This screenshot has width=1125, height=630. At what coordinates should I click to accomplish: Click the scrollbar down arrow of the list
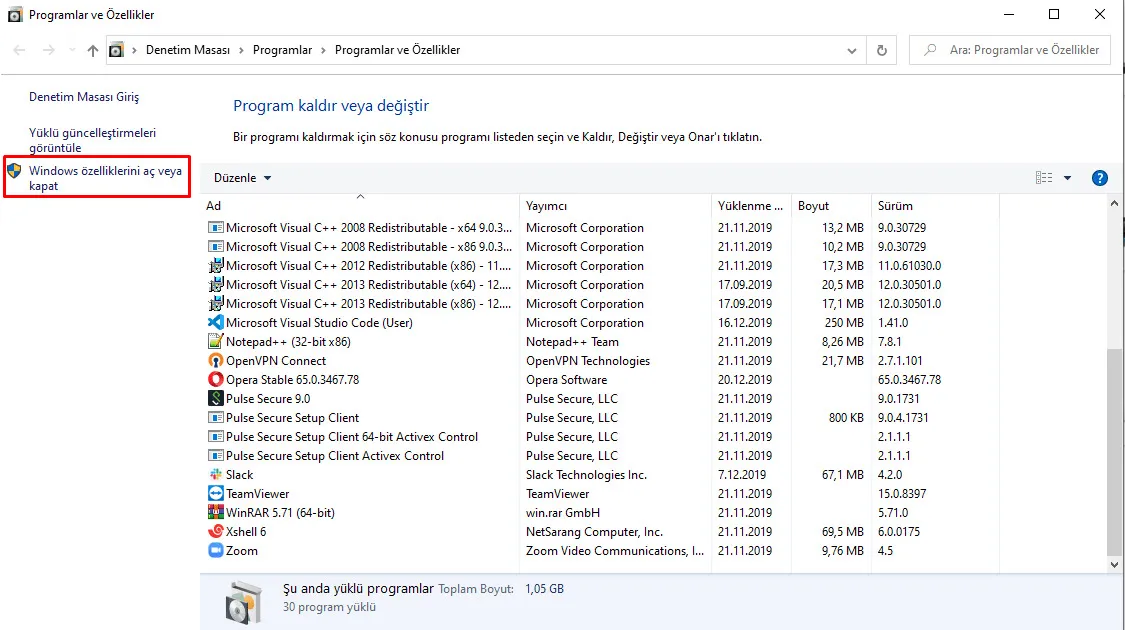pos(1114,565)
